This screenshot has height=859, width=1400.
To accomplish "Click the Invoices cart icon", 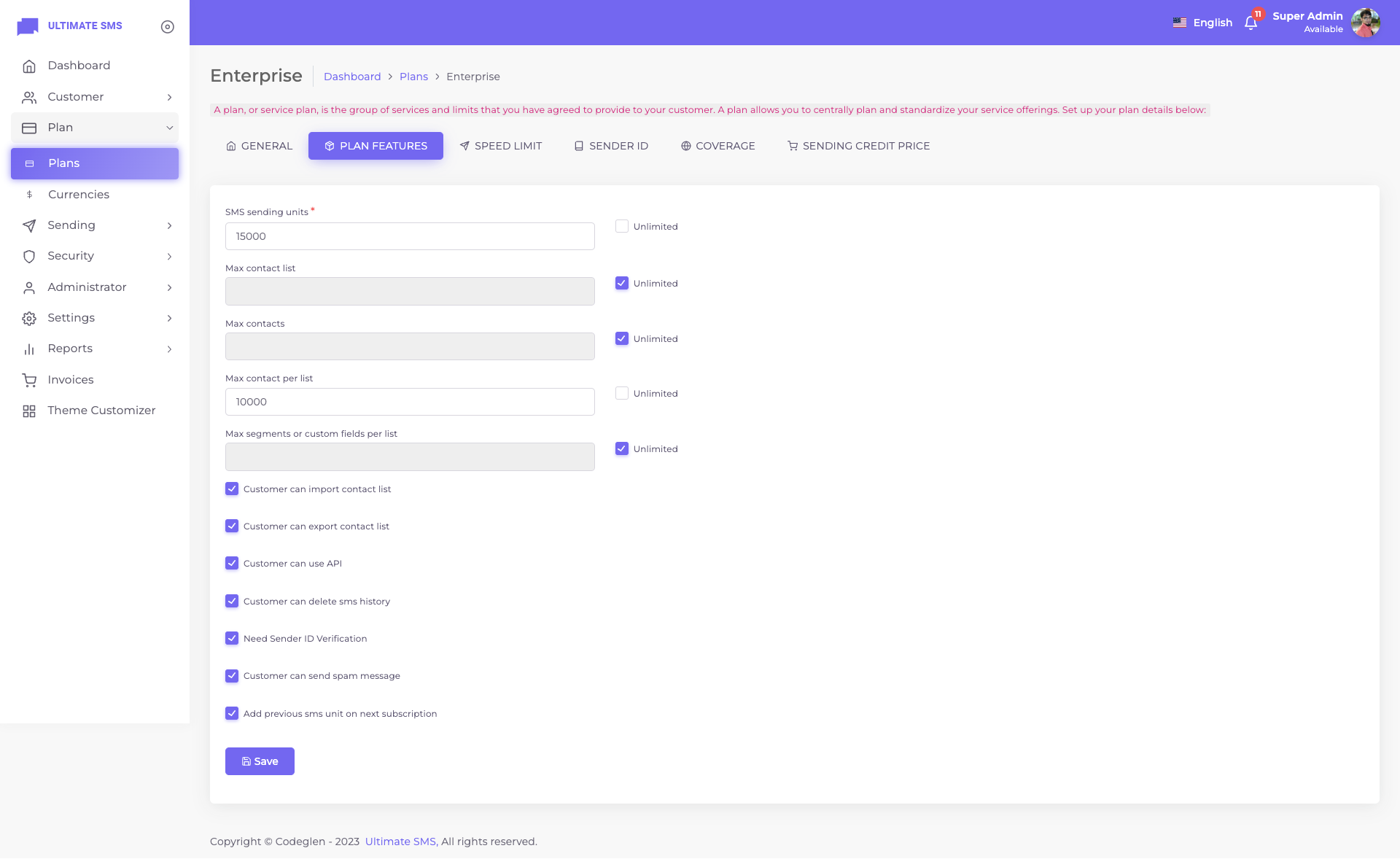I will click(x=29, y=380).
